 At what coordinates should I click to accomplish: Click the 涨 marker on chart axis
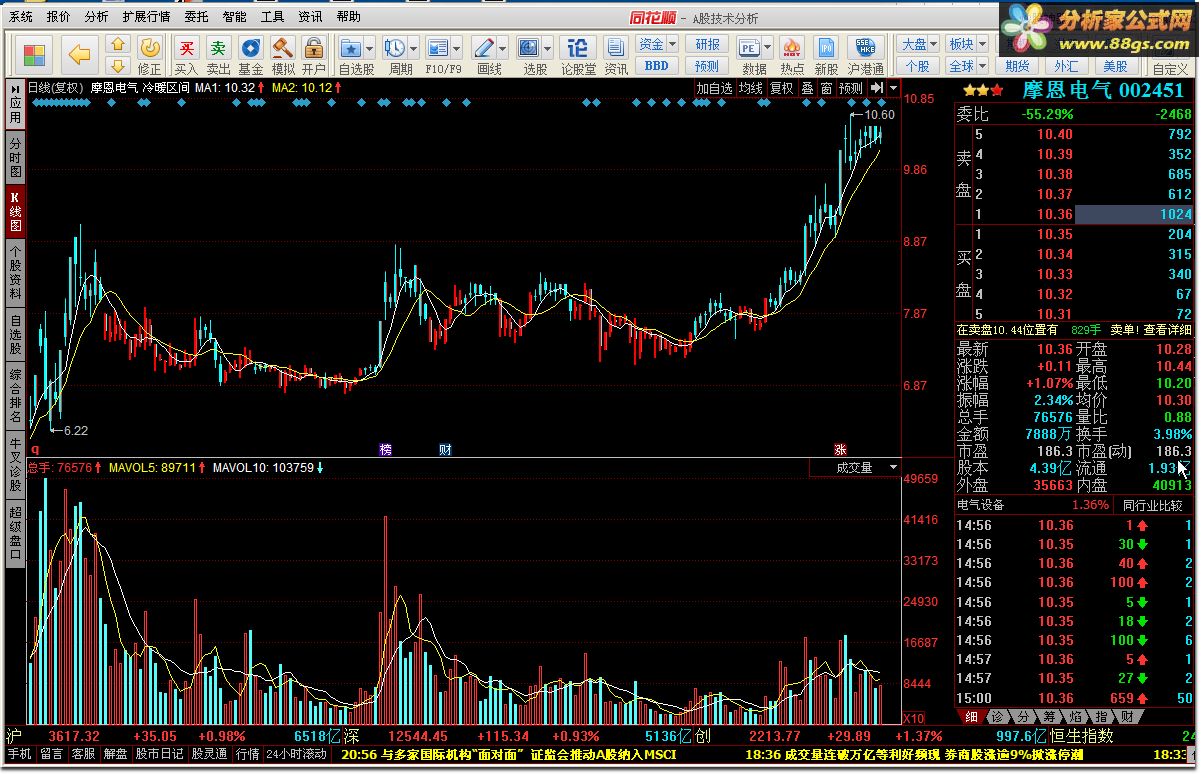(841, 450)
